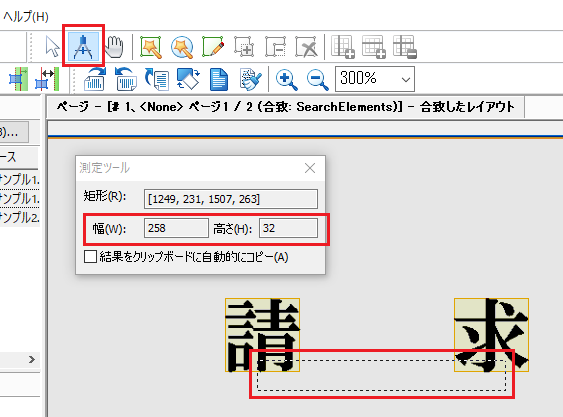Click the width arrows alignment icon

47,79
